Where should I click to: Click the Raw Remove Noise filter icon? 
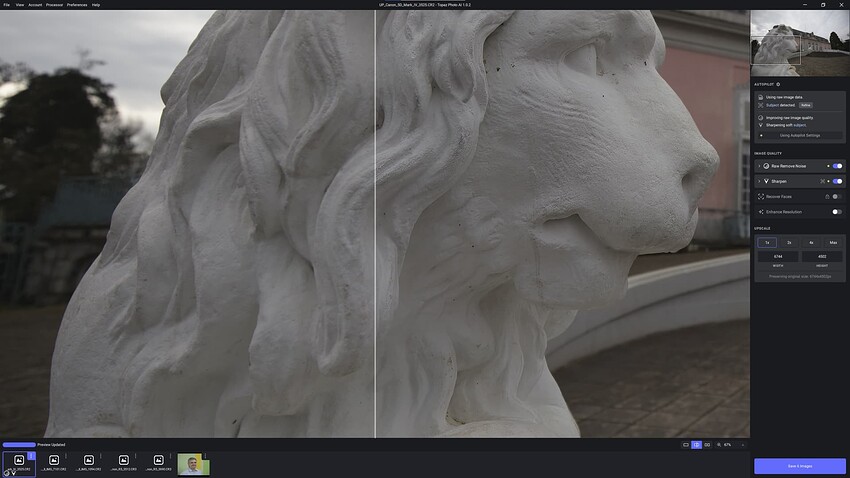[766, 166]
